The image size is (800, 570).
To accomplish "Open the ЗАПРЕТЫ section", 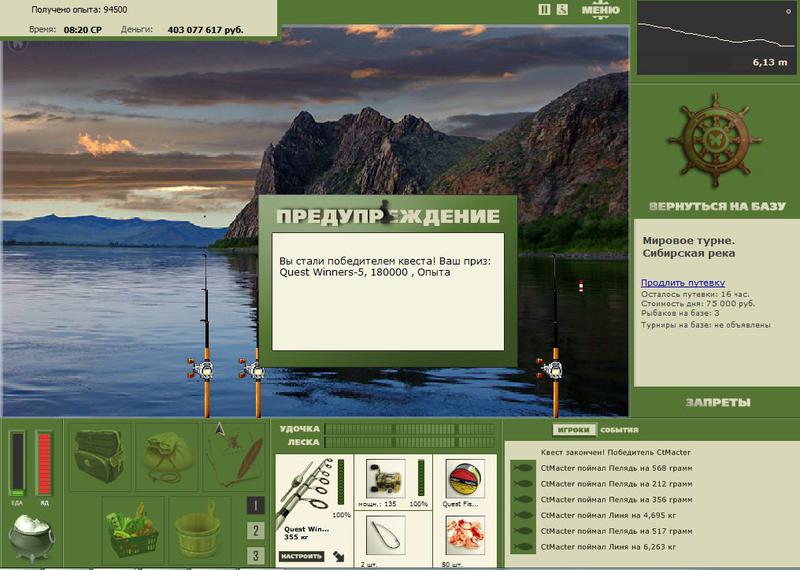I will (717, 403).
